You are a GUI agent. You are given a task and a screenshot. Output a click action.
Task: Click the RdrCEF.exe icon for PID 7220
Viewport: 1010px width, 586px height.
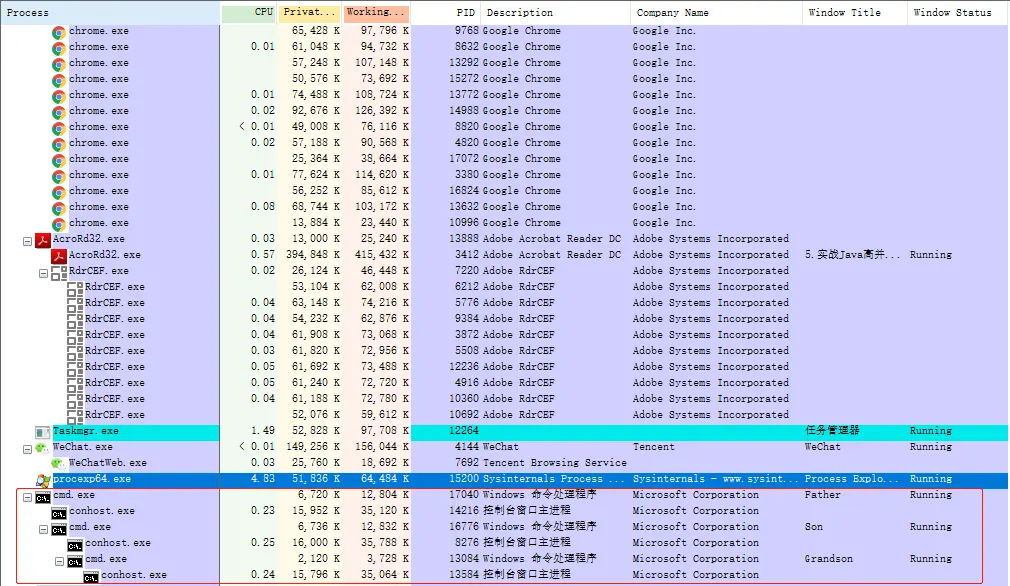59,273
